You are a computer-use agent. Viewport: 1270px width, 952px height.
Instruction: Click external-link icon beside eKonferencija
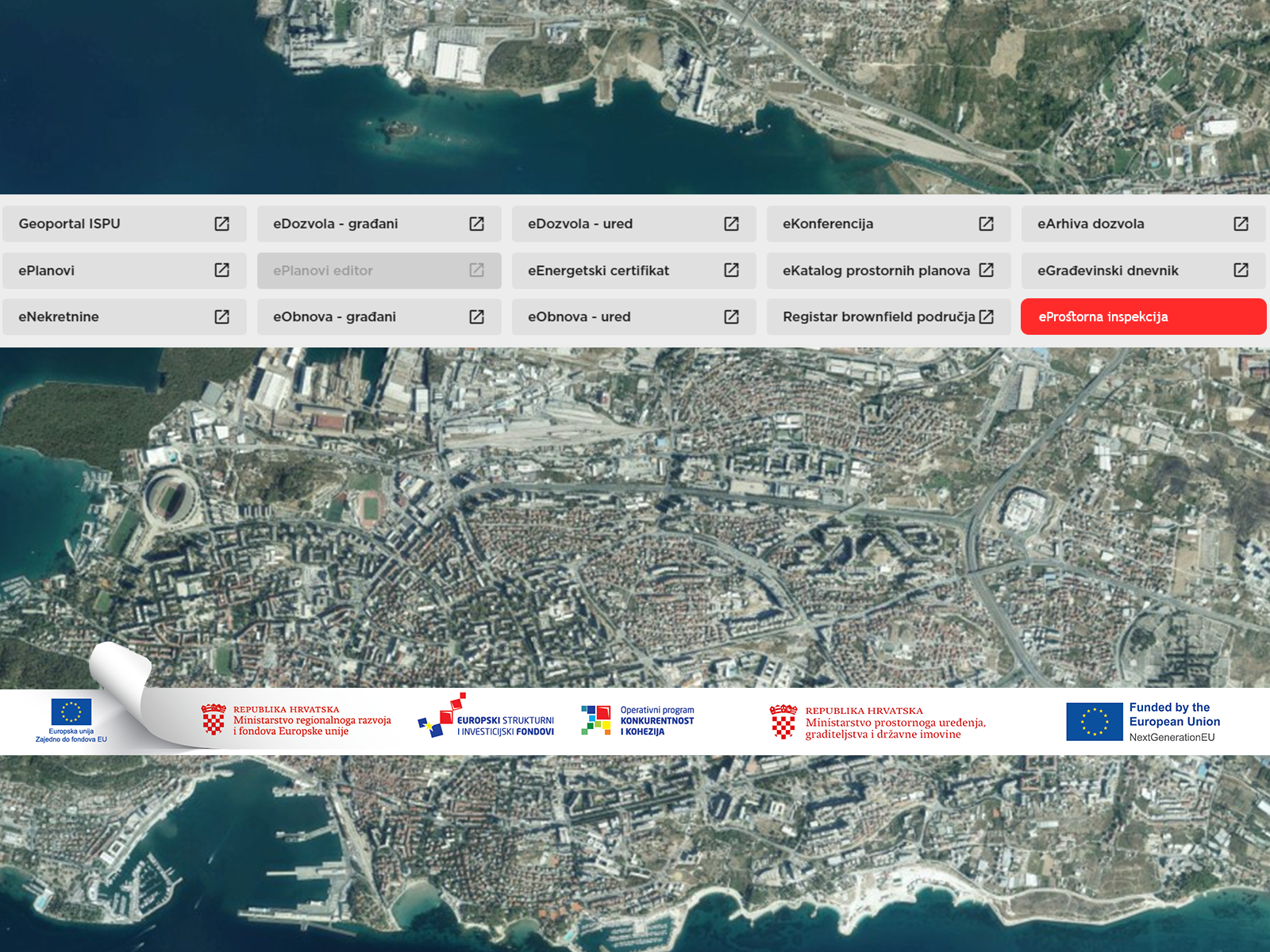tap(987, 224)
